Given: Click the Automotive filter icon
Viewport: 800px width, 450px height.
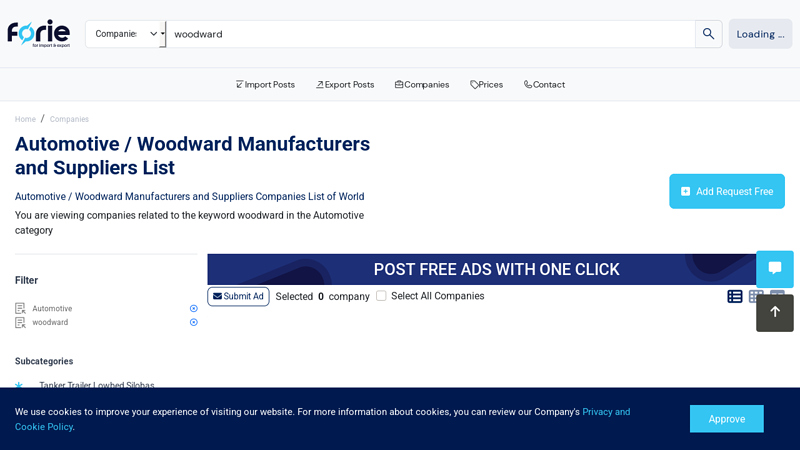Looking at the screenshot, I should point(20,308).
